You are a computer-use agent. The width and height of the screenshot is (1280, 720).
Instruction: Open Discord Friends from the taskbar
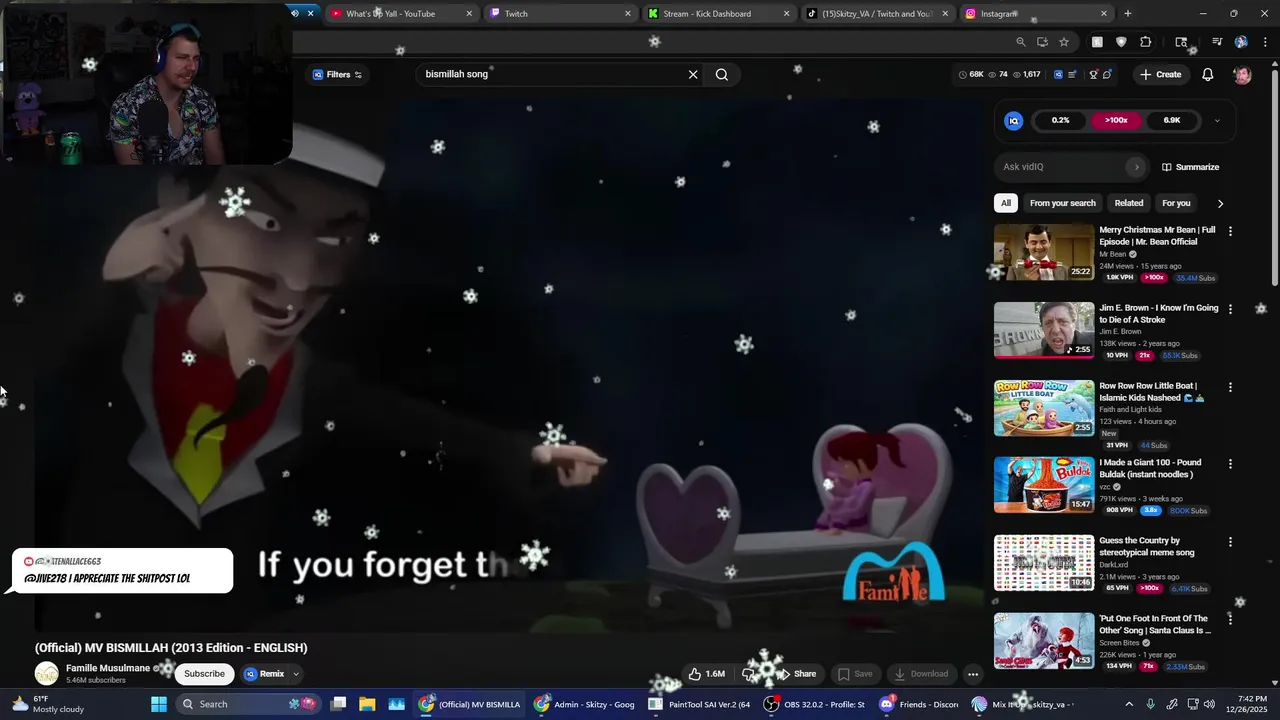coord(918,704)
